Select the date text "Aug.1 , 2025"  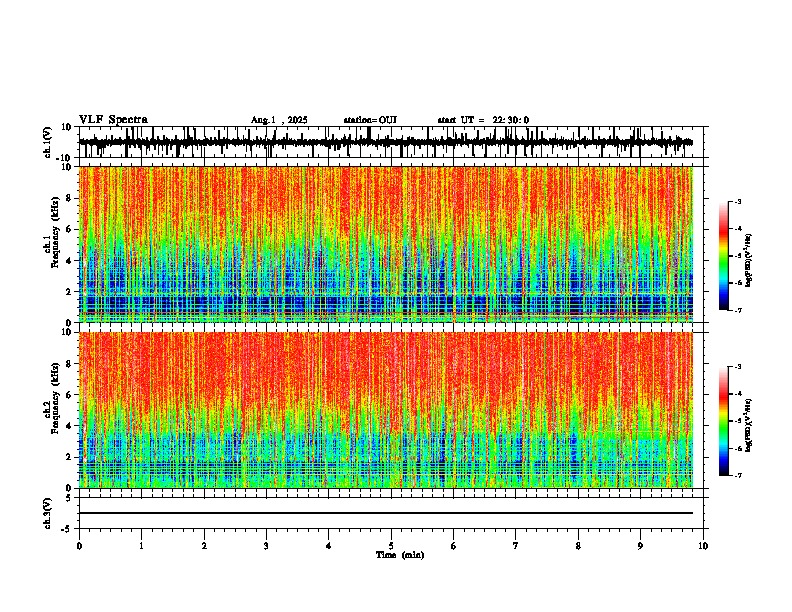279,120
